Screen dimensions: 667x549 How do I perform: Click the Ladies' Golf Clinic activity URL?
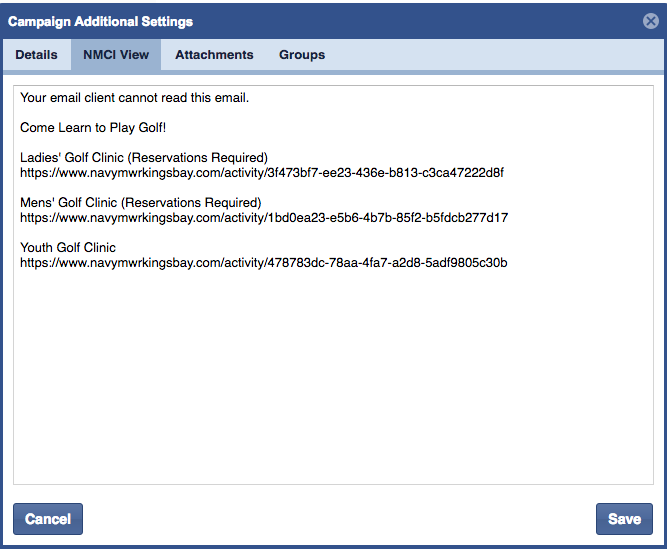262,173
